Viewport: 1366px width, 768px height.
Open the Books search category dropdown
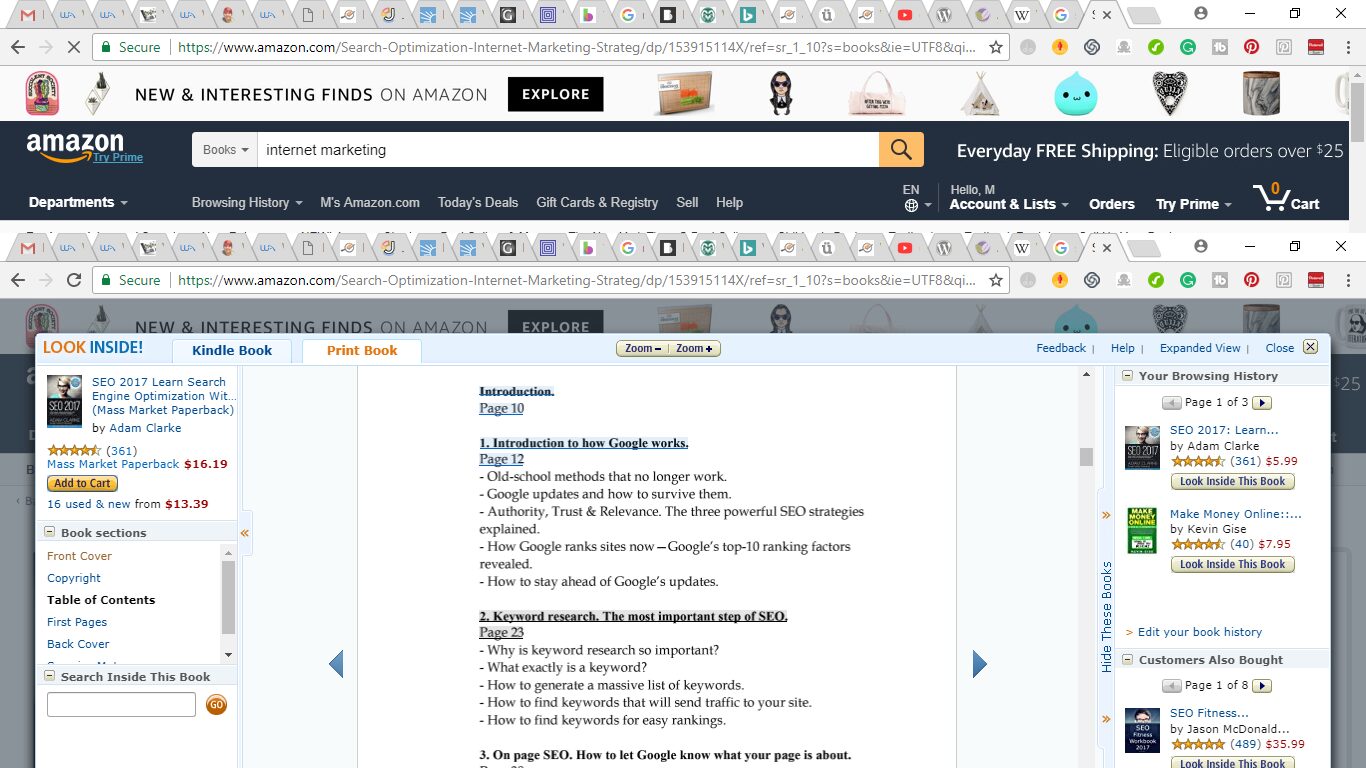pos(225,150)
